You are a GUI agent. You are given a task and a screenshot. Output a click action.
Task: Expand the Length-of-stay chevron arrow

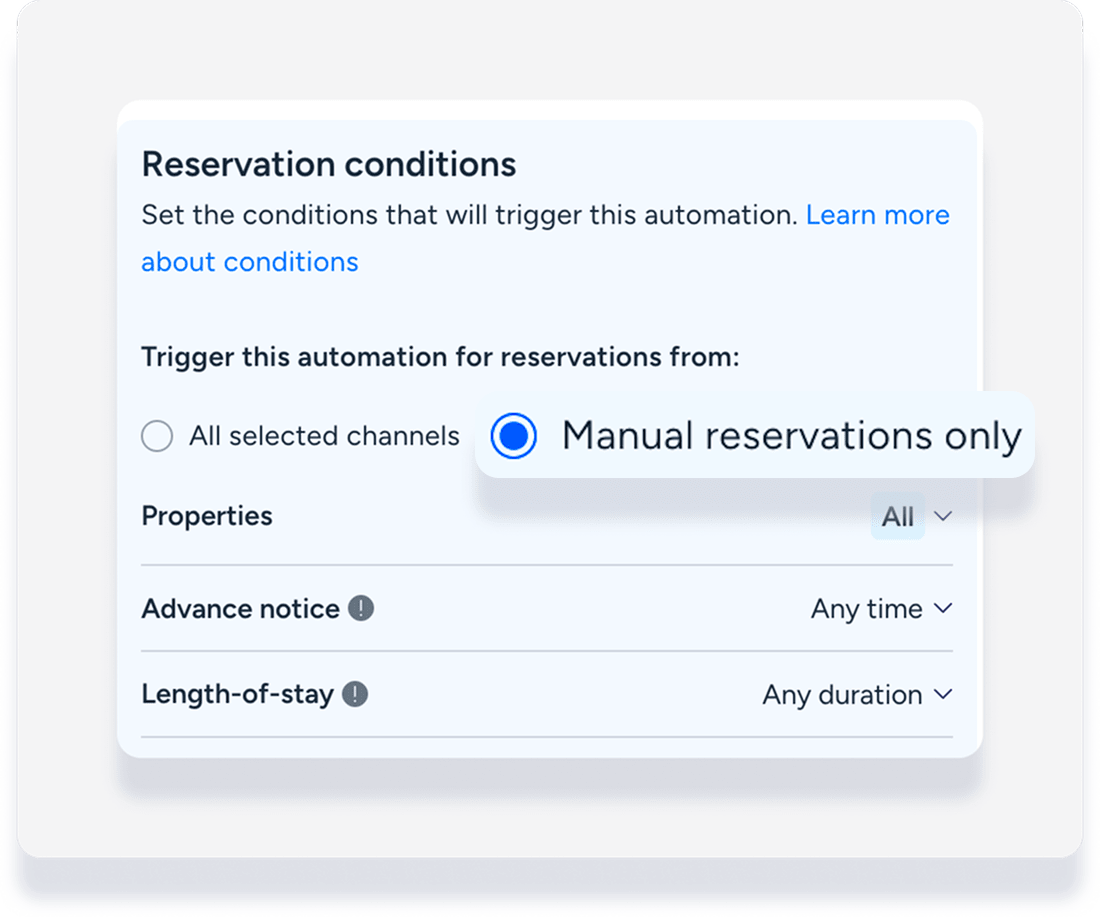pyautogui.click(x=942, y=694)
